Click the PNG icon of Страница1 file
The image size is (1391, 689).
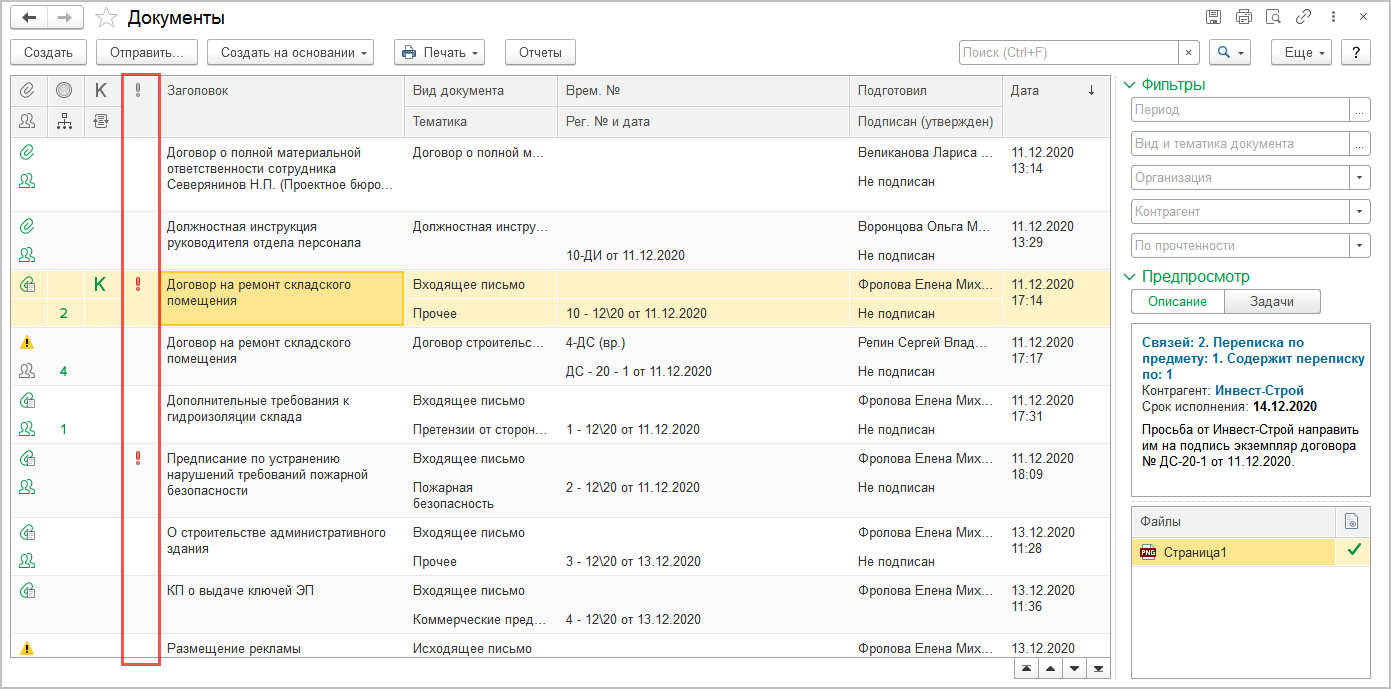click(x=1148, y=552)
